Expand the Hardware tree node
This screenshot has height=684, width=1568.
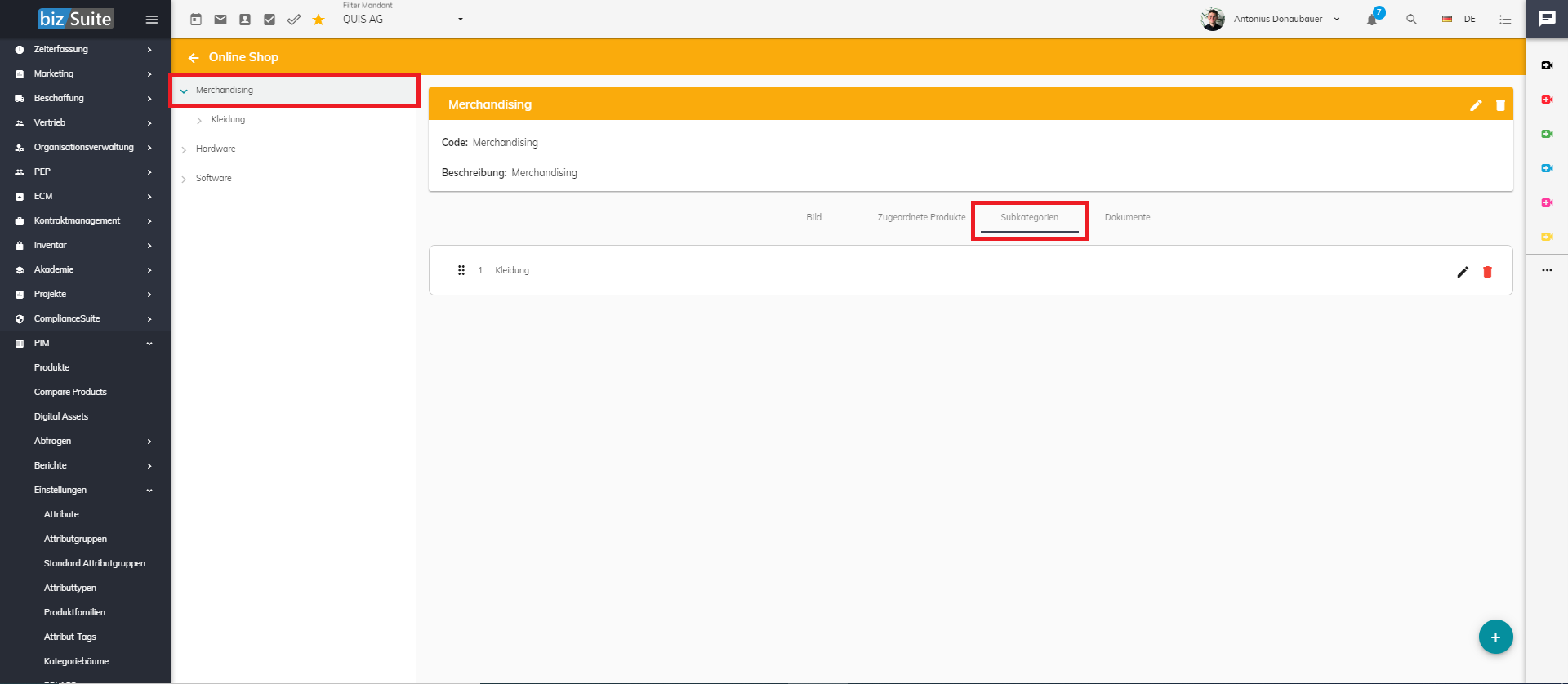184,149
